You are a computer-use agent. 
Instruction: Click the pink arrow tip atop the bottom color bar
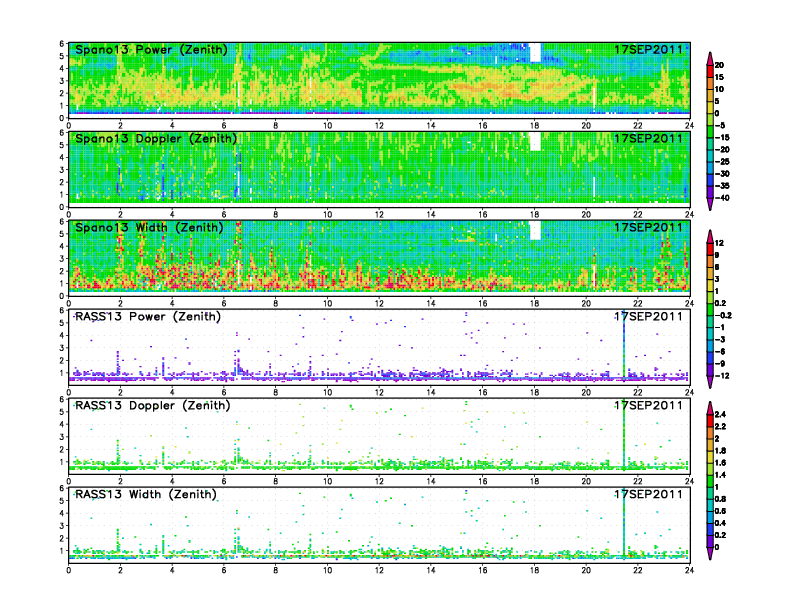pos(710,407)
